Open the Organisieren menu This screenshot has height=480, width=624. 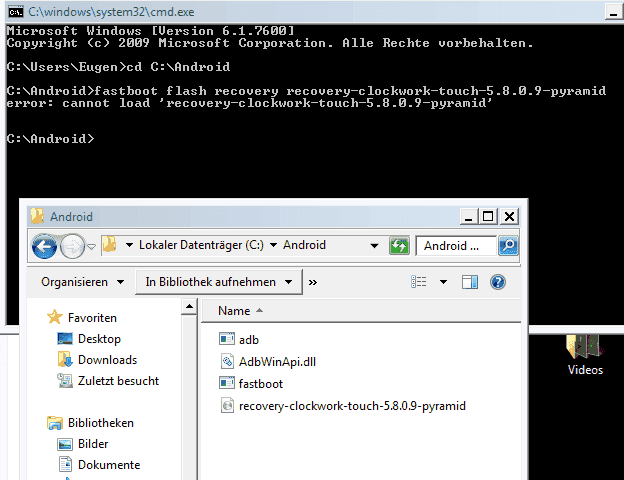[x=82, y=282]
